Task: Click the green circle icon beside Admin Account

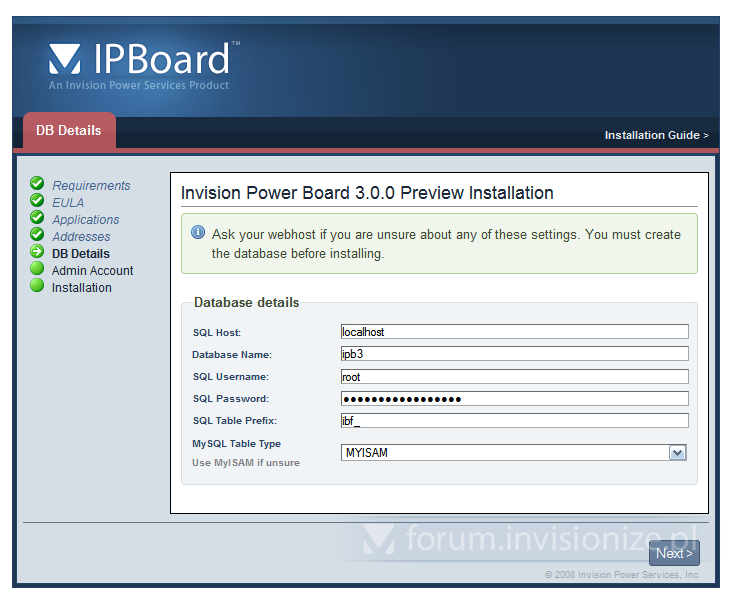Action: point(37,269)
